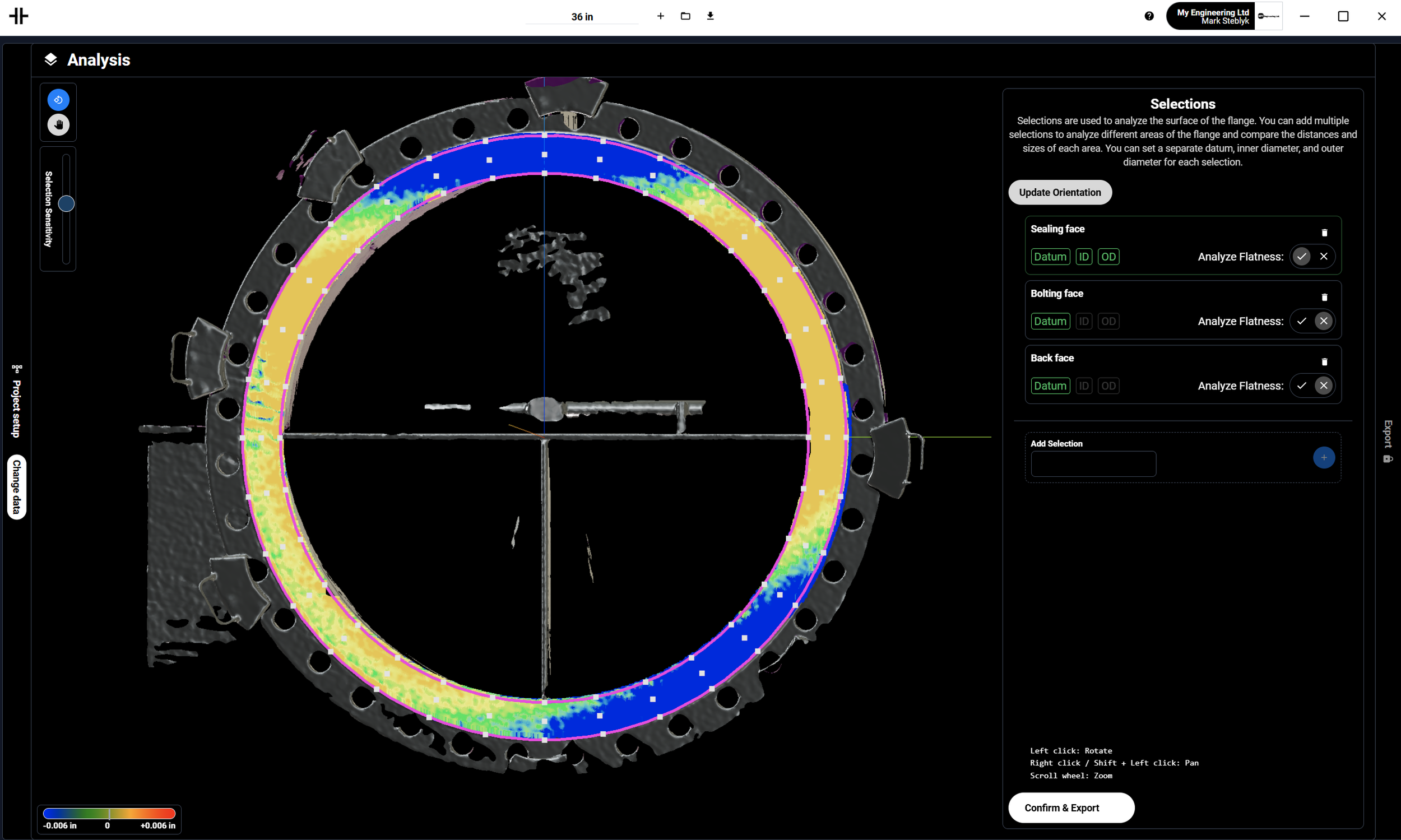Open the help question mark icon
This screenshot has height=840, width=1401.
(x=1148, y=16)
